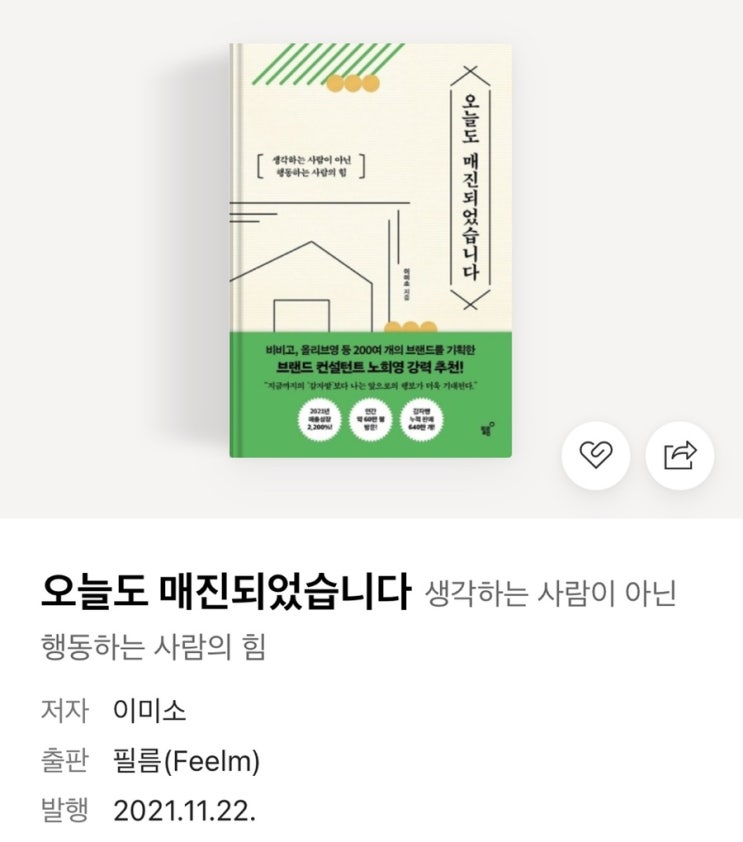
Task: Click the 2,200% round badge on cover
Action: pos(320,420)
